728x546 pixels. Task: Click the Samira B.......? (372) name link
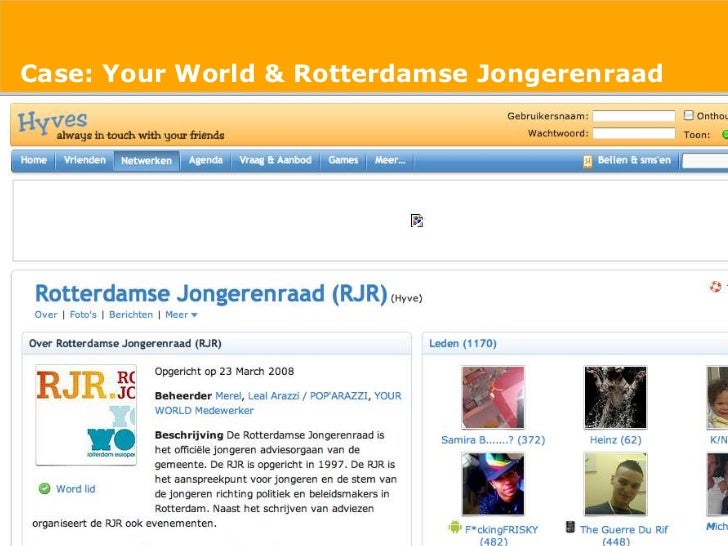tap(493, 440)
